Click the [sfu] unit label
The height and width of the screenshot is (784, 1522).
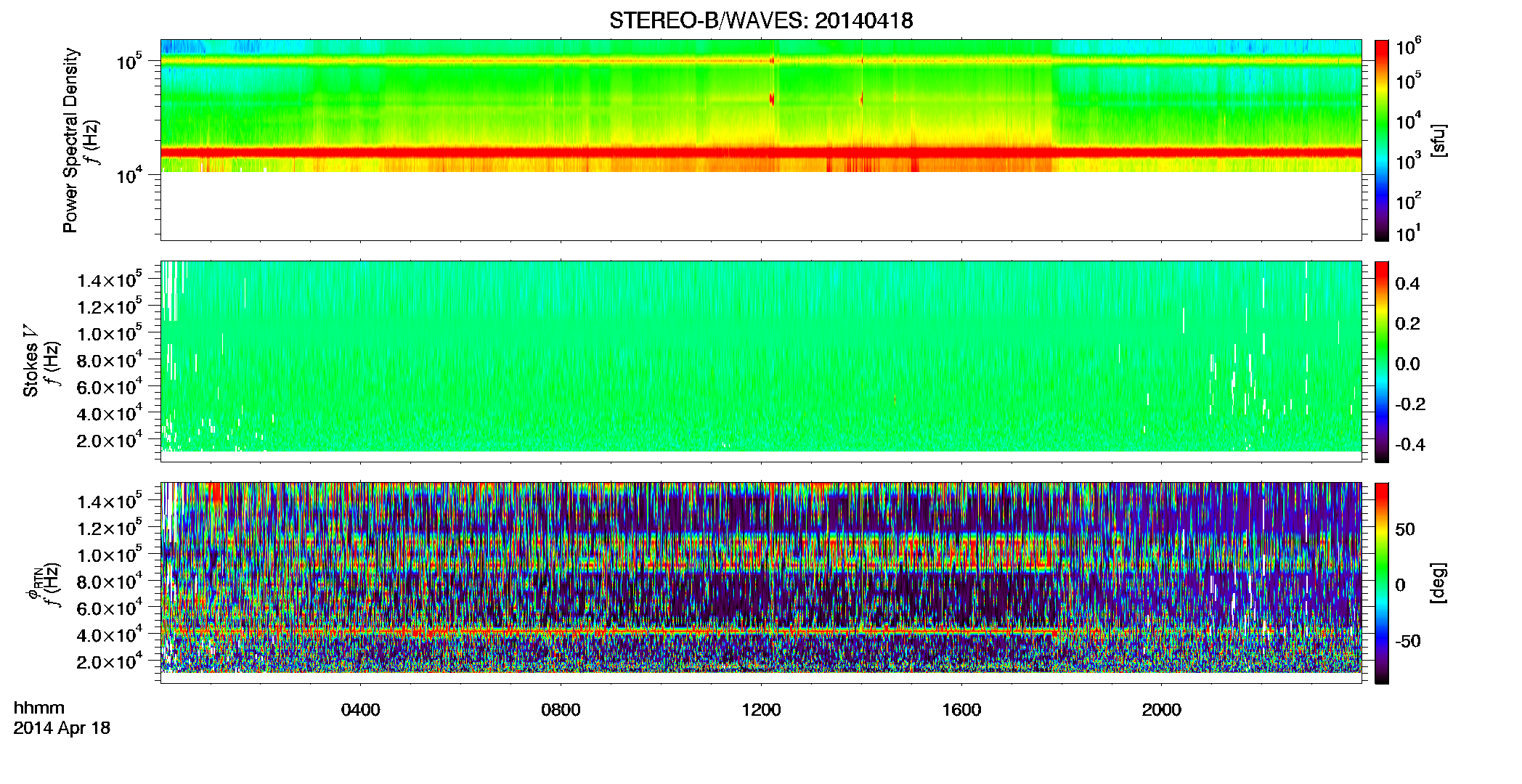pos(1438,140)
